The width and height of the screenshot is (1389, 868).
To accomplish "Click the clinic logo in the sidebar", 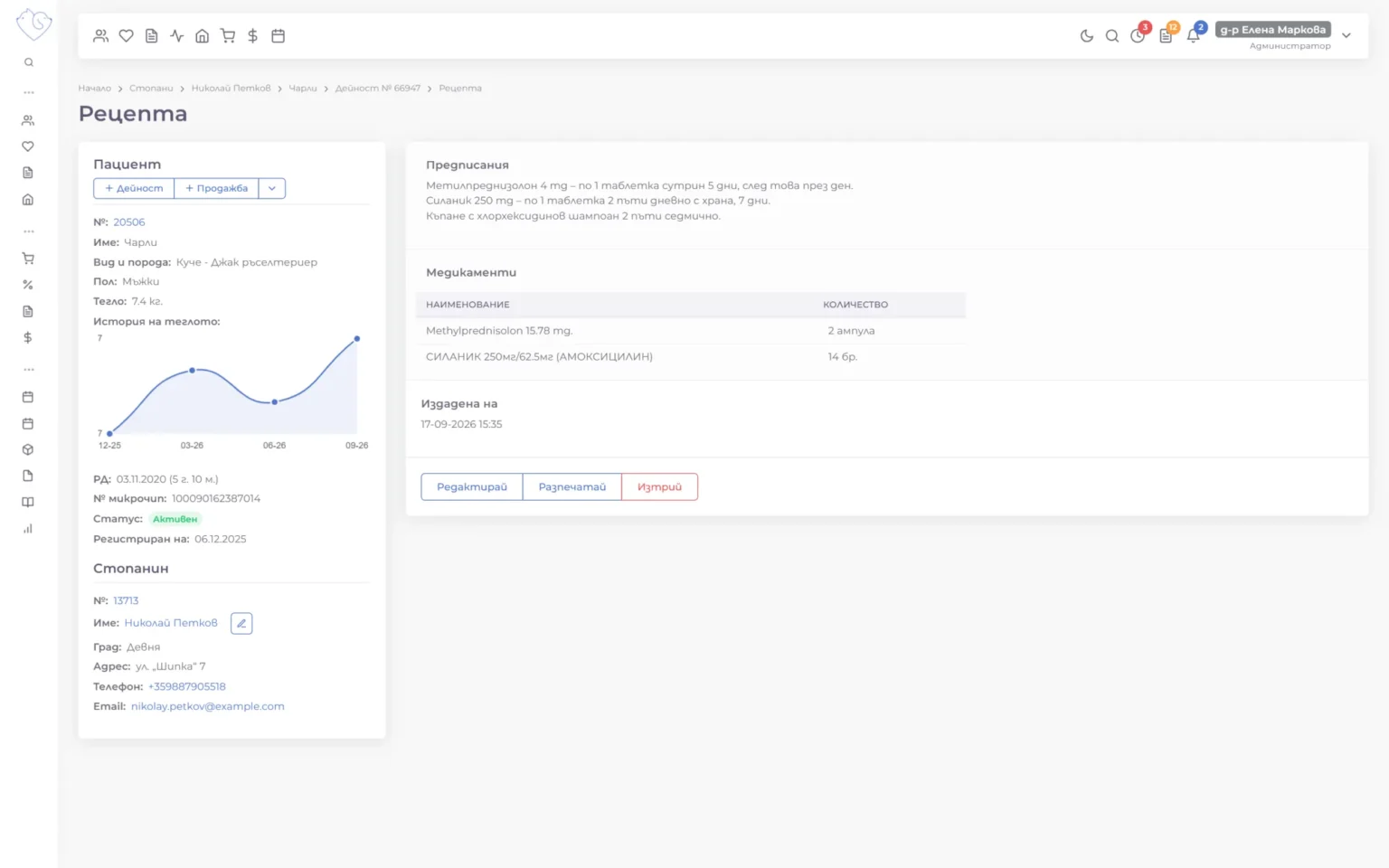I will (x=33, y=24).
